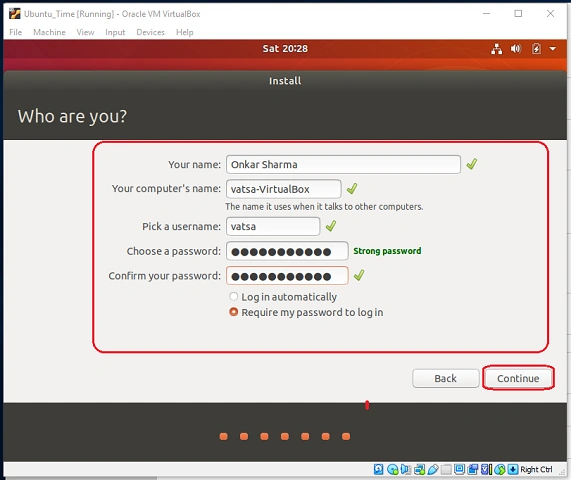571x480 pixels.
Task: Click the Pick a username: label
Action: tap(181, 227)
